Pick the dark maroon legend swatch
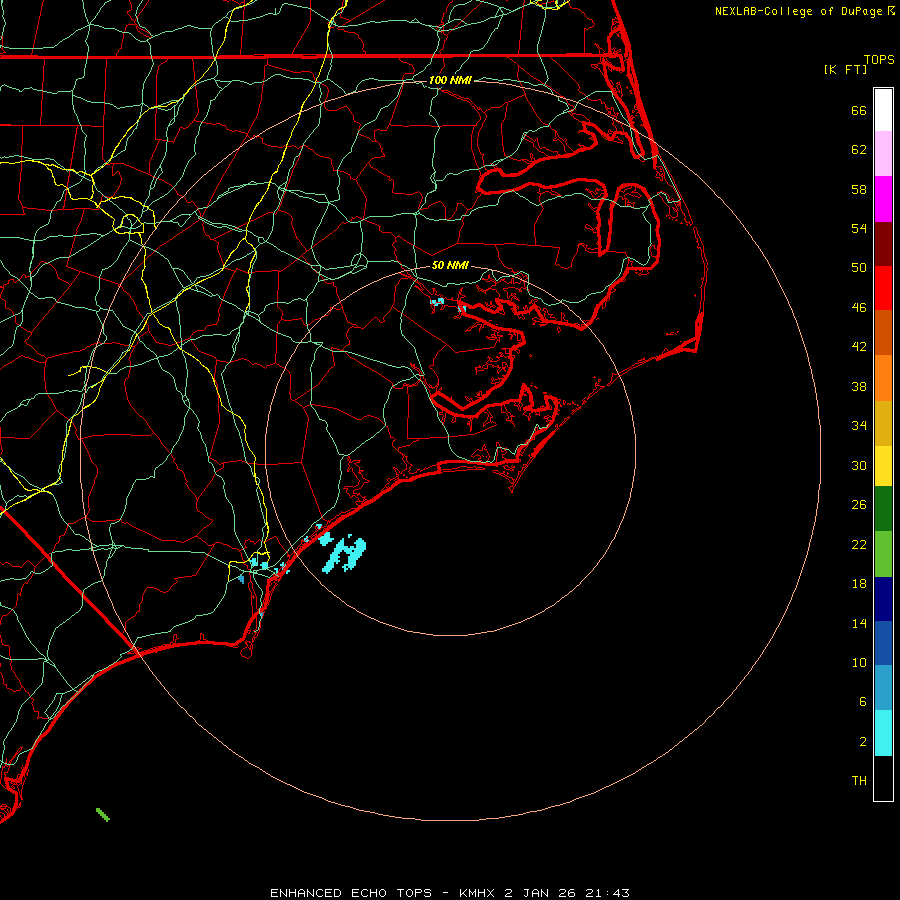Image resolution: width=900 pixels, height=900 pixels. [x=883, y=243]
